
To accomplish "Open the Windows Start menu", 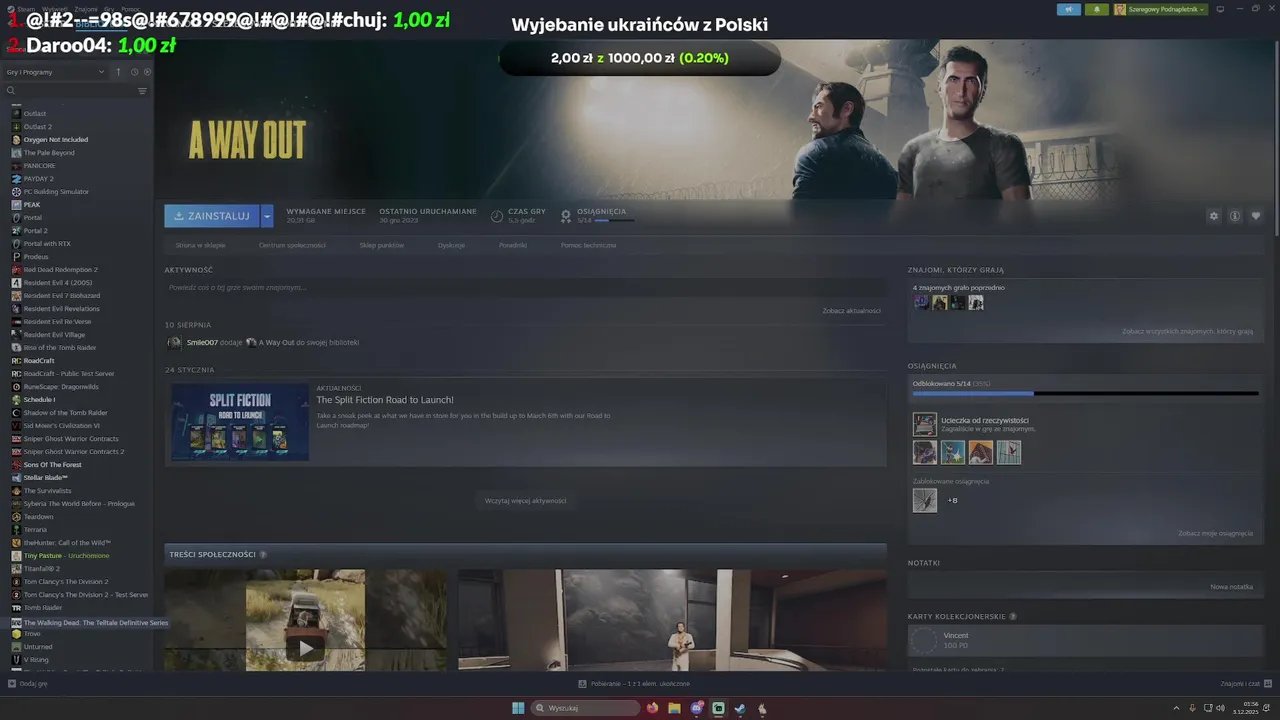I will coord(518,708).
